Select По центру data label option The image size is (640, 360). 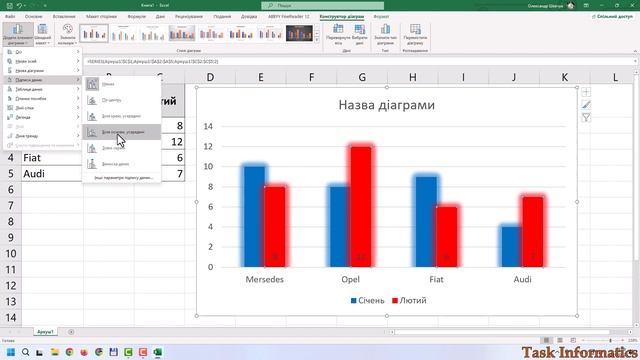click(122, 100)
